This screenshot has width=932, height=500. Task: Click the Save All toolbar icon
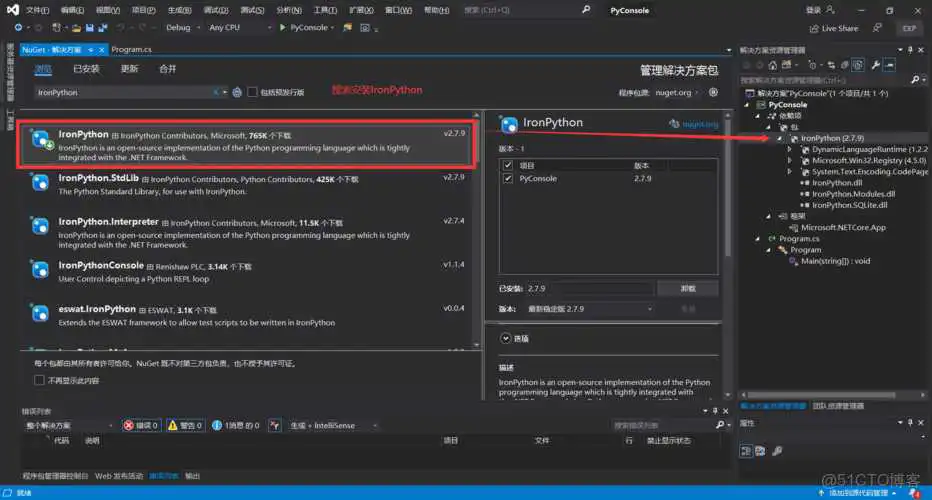[x=102, y=28]
